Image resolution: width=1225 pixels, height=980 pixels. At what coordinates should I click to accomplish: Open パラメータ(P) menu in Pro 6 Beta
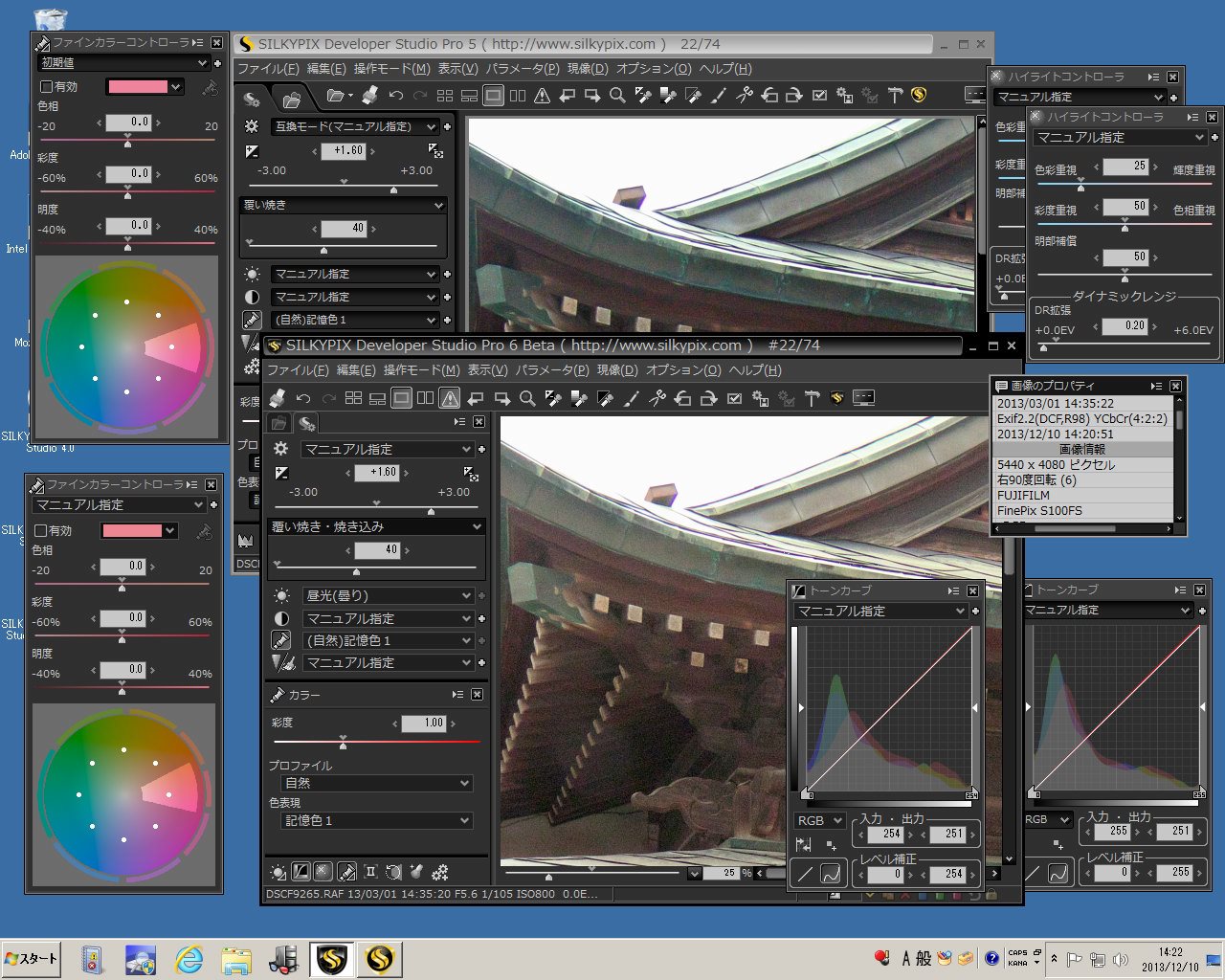click(x=552, y=370)
